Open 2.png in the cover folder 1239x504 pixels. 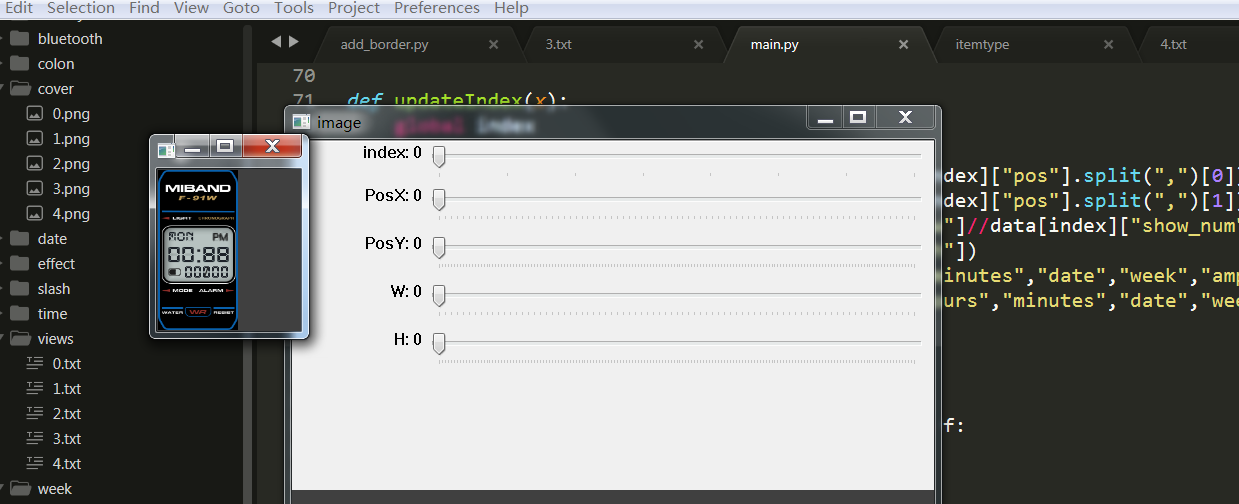click(x=71, y=164)
